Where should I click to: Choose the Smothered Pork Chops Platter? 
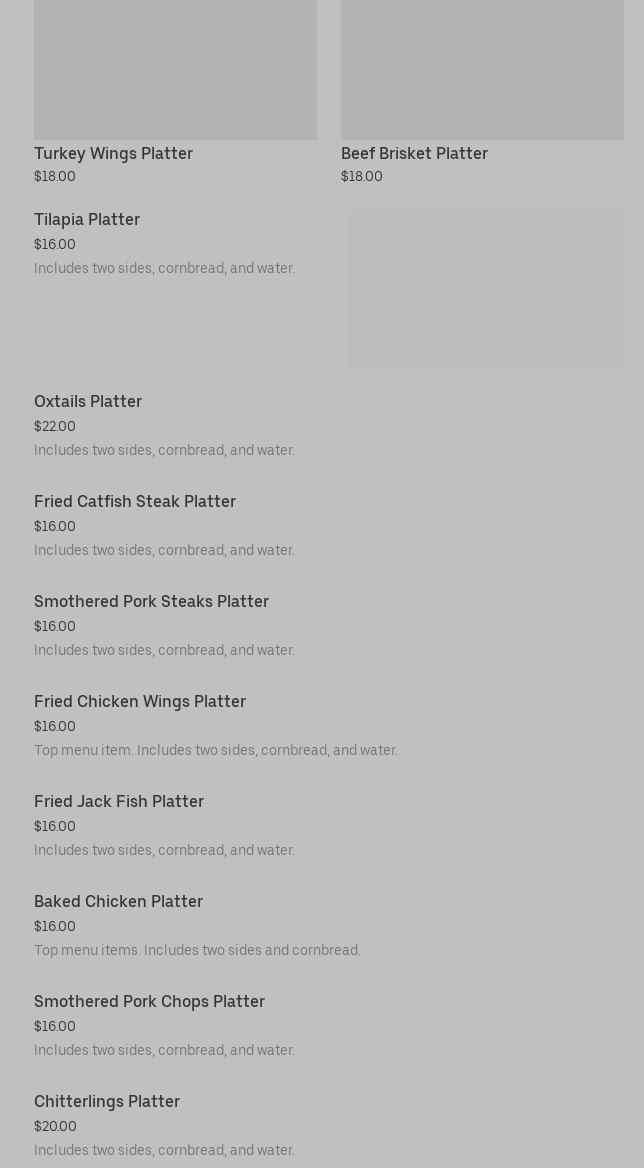click(149, 1001)
